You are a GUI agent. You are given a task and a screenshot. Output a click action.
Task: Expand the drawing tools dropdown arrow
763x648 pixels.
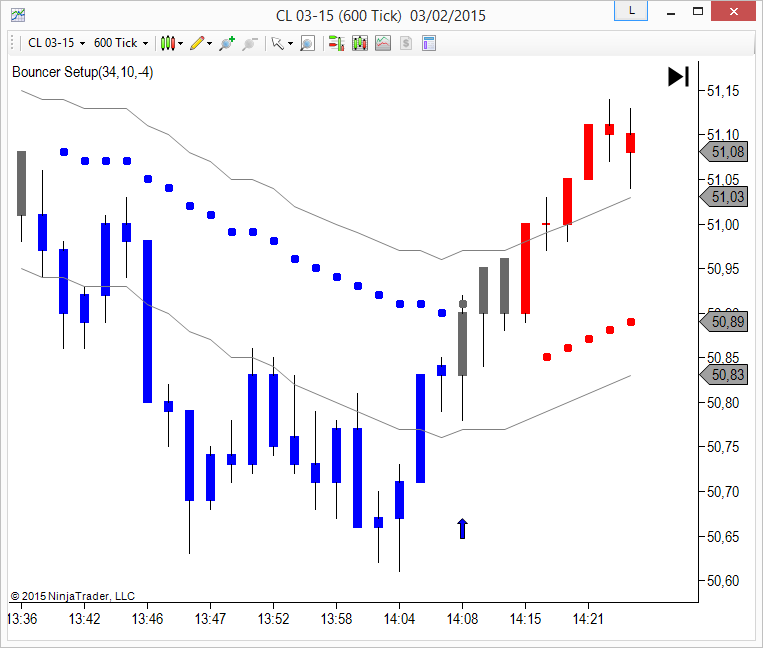pos(210,43)
